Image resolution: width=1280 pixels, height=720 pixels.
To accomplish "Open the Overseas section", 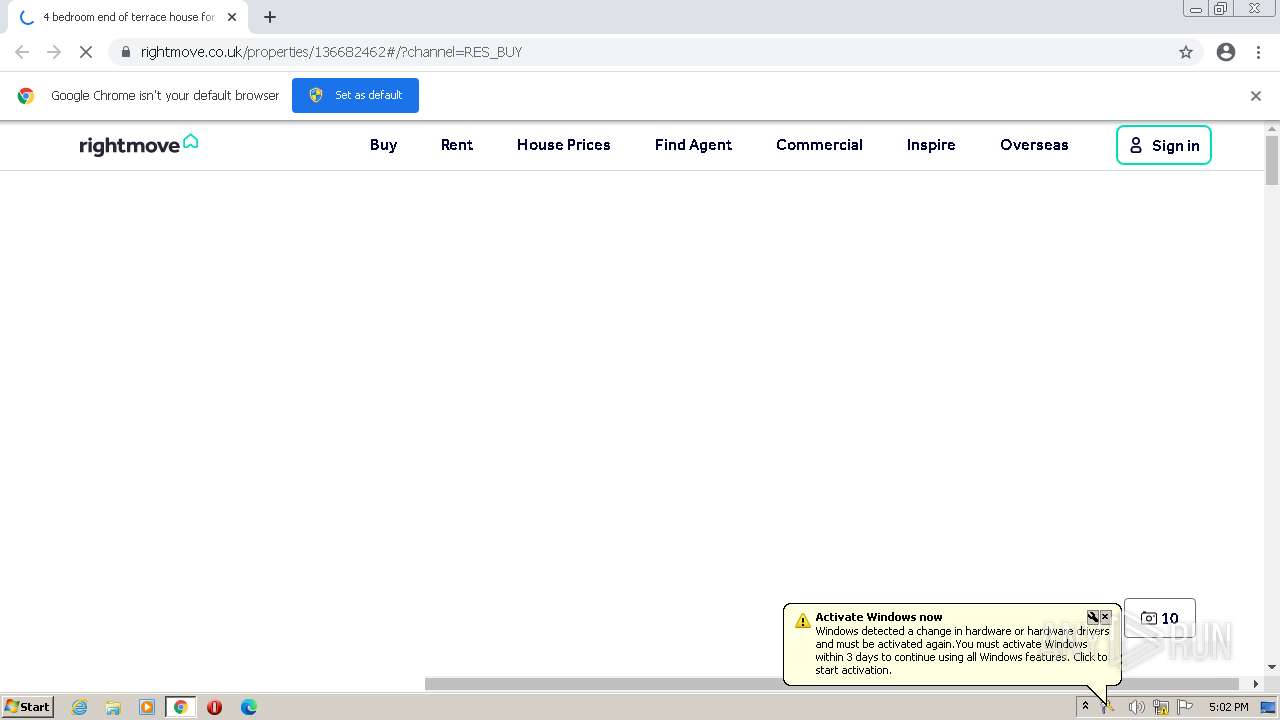I will [x=1034, y=145].
